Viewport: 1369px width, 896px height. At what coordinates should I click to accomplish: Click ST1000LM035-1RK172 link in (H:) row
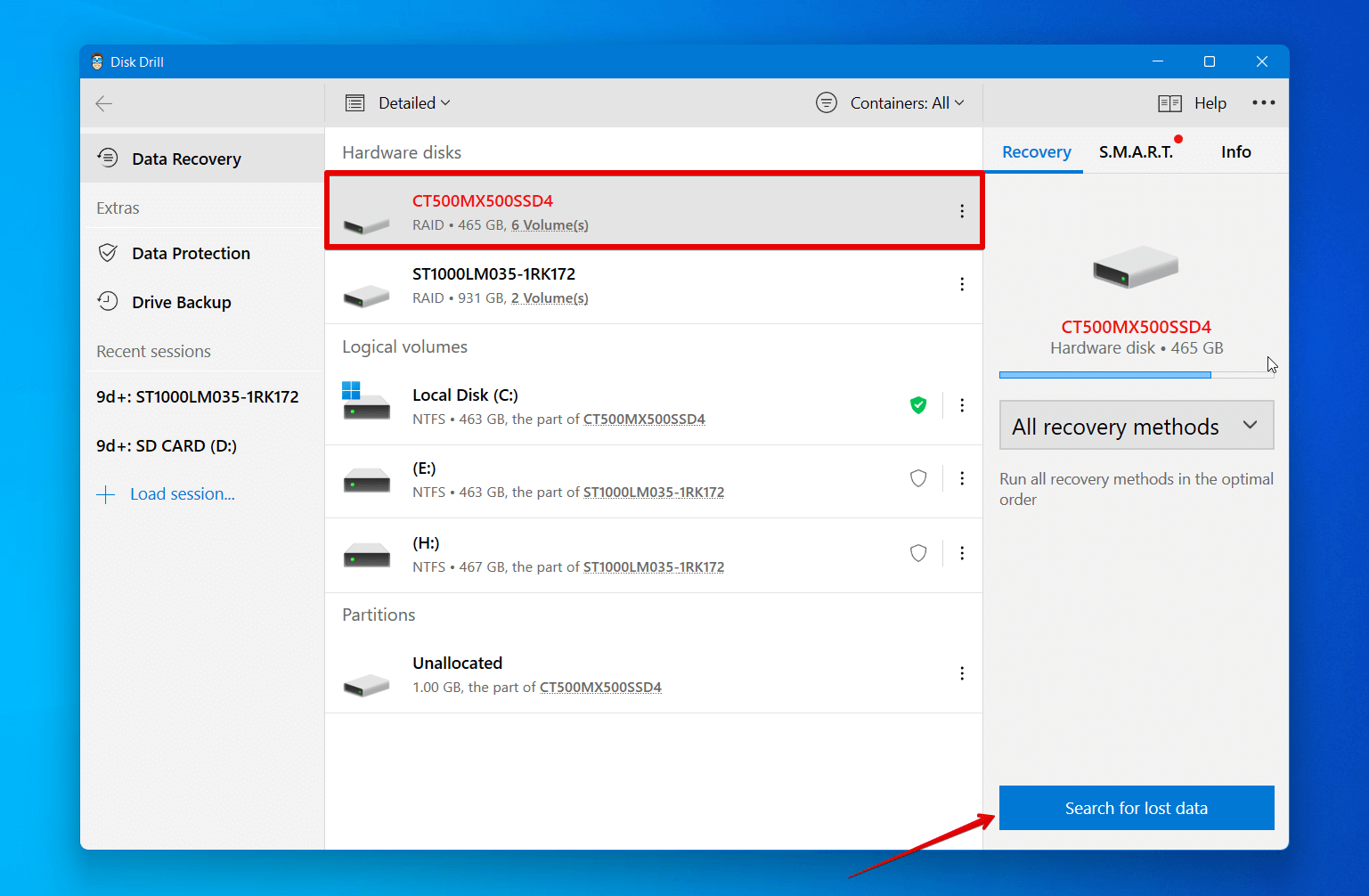(x=654, y=567)
